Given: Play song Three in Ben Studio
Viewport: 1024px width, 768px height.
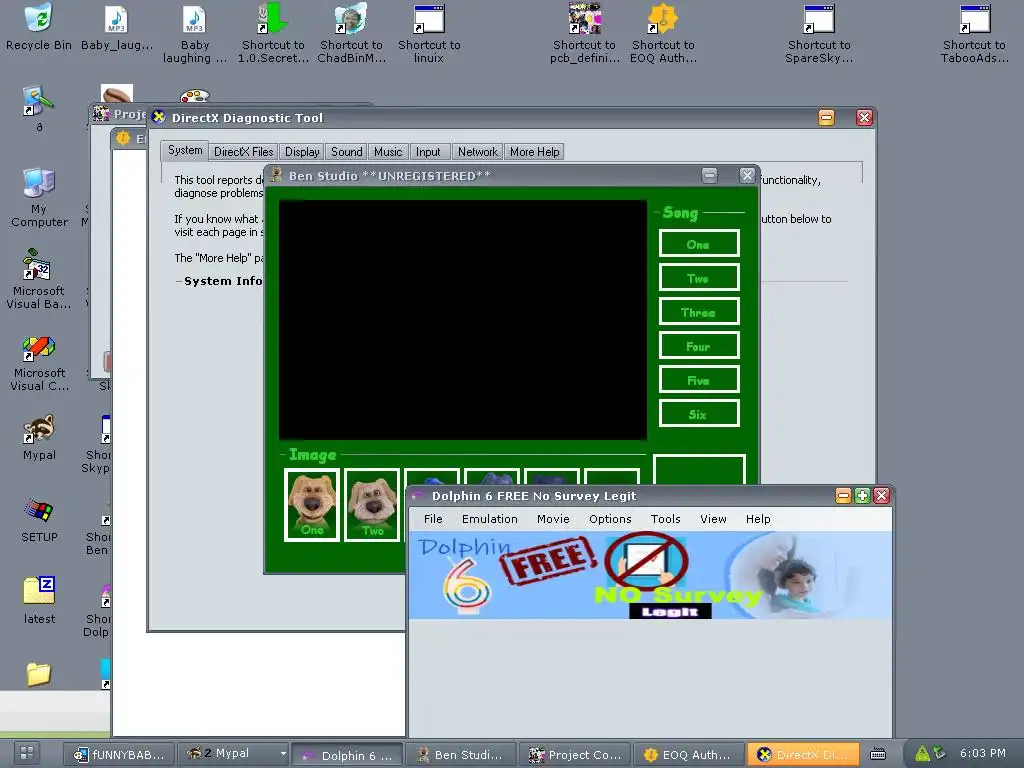Looking at the screenshot, I should 699,312.
